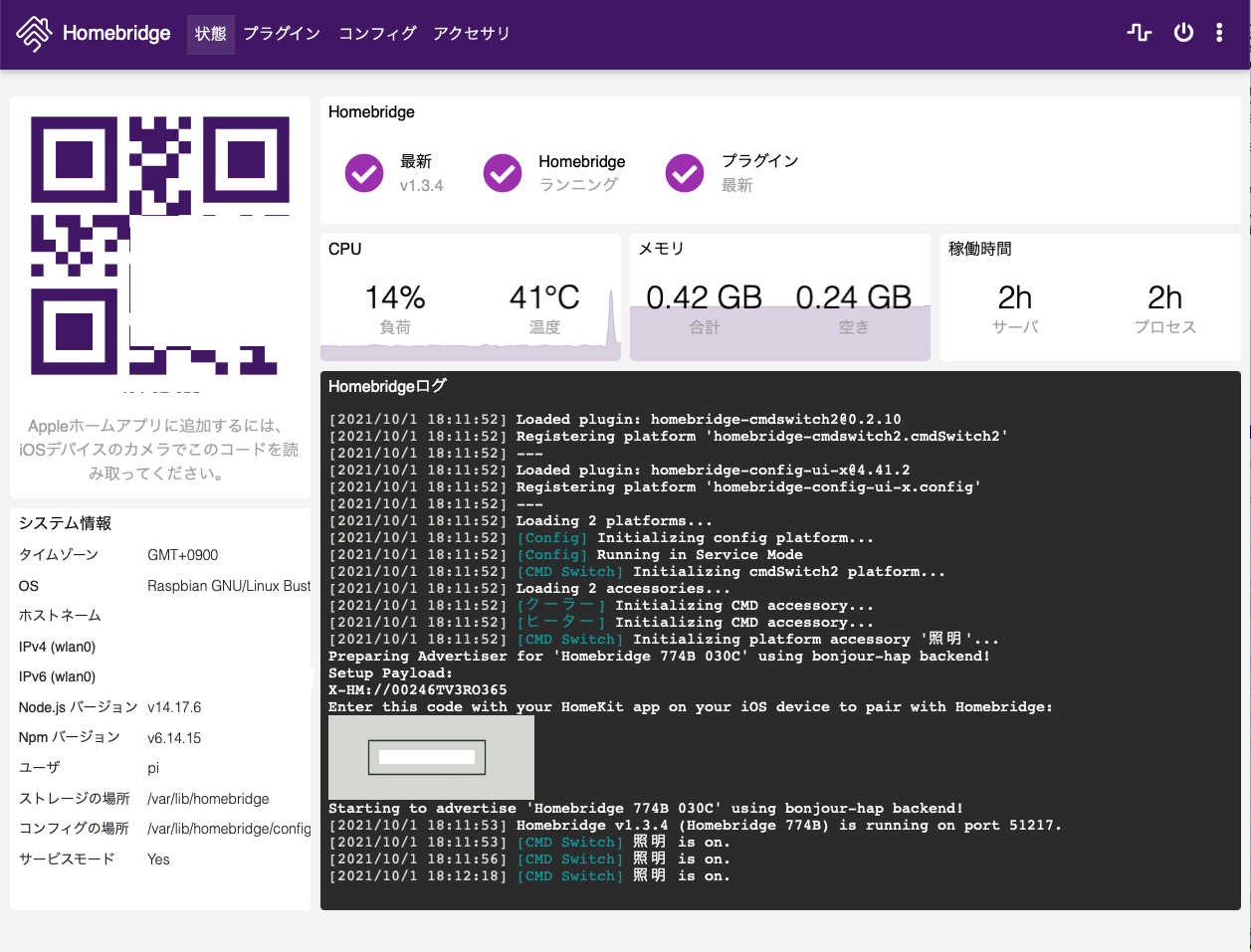Switch to the コンフィグ tab
The height and width of the screenshot is (952, 1251).
(377, 34)
